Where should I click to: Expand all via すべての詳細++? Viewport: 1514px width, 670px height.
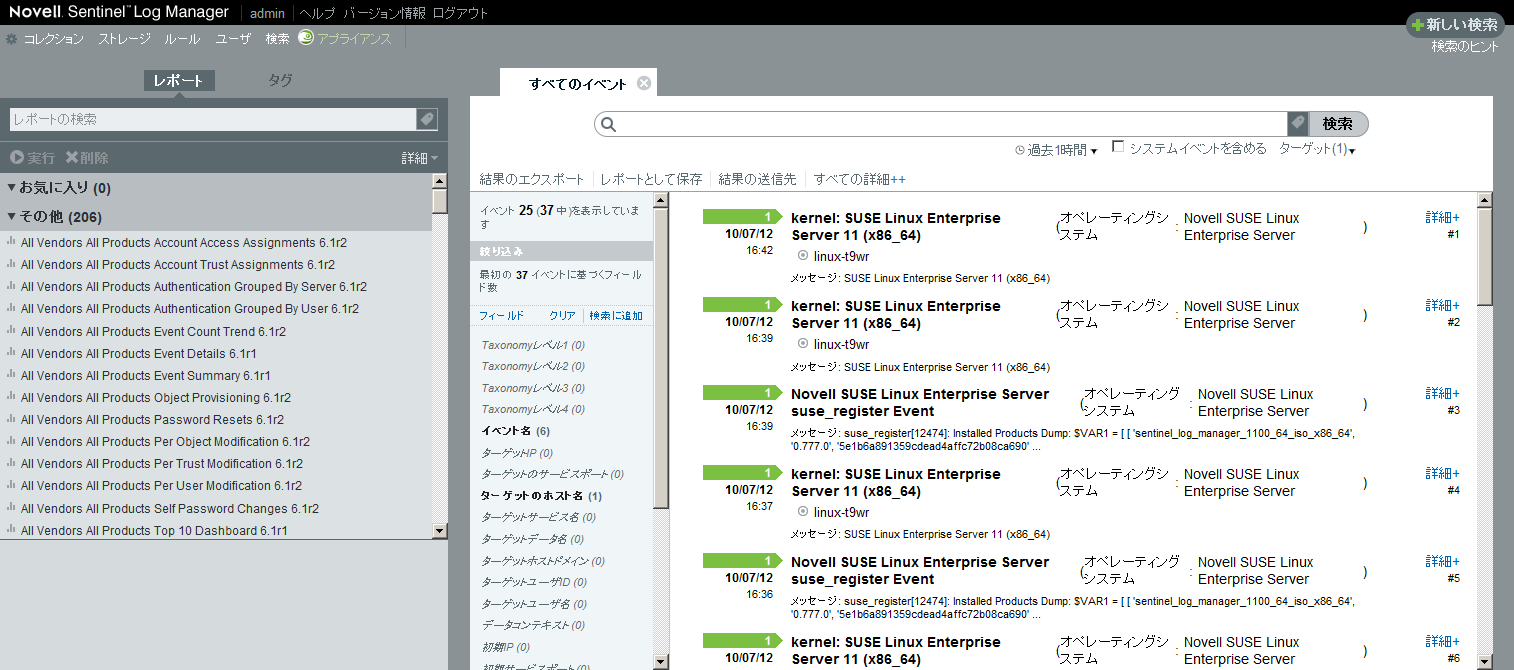pyautogui.click(x=859, y=179)
